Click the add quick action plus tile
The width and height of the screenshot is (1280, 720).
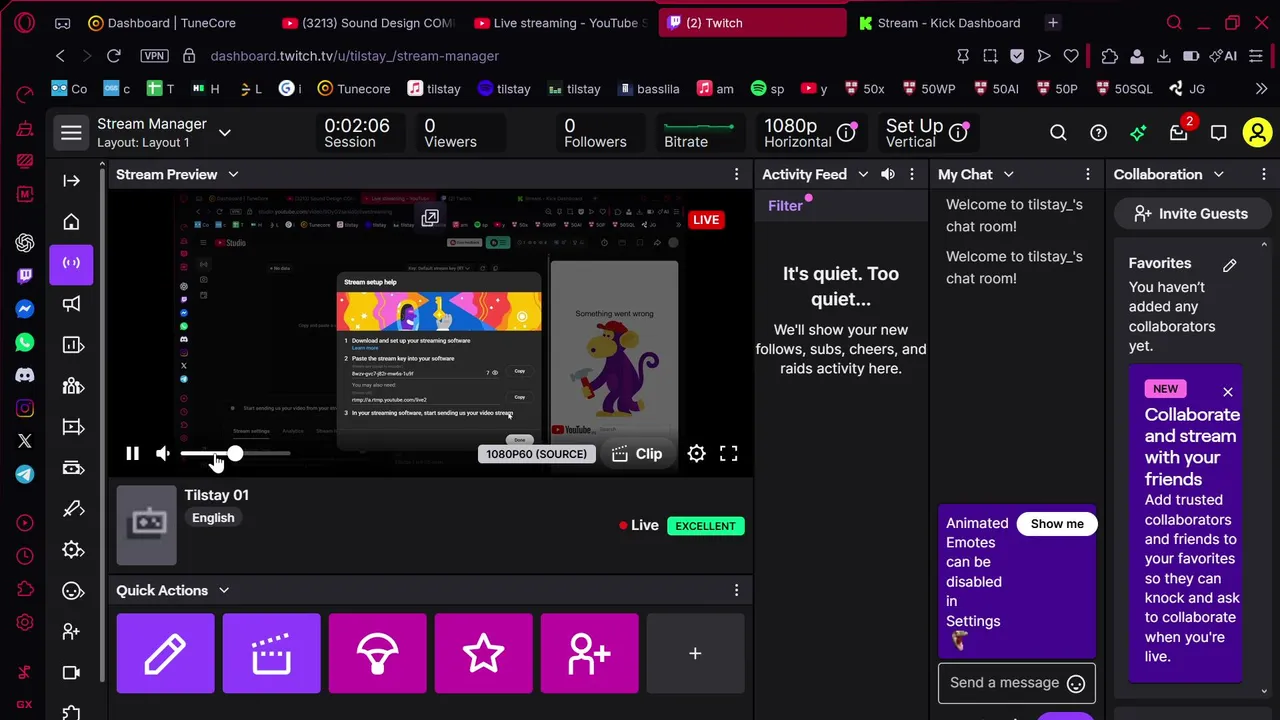pos(695,654)
